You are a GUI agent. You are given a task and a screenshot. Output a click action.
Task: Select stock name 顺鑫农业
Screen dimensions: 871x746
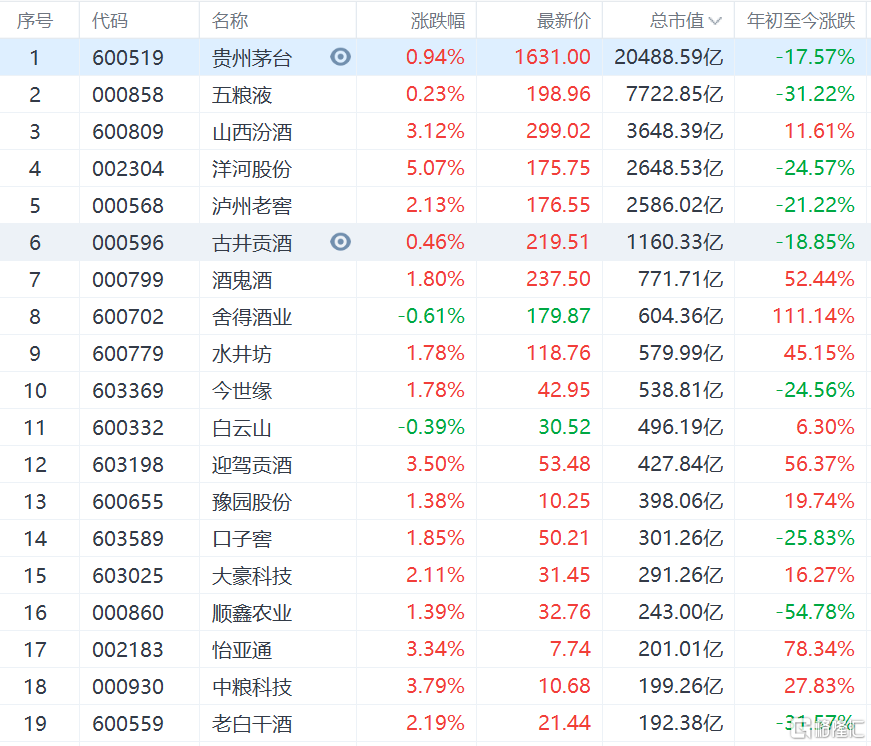point(252,613)
